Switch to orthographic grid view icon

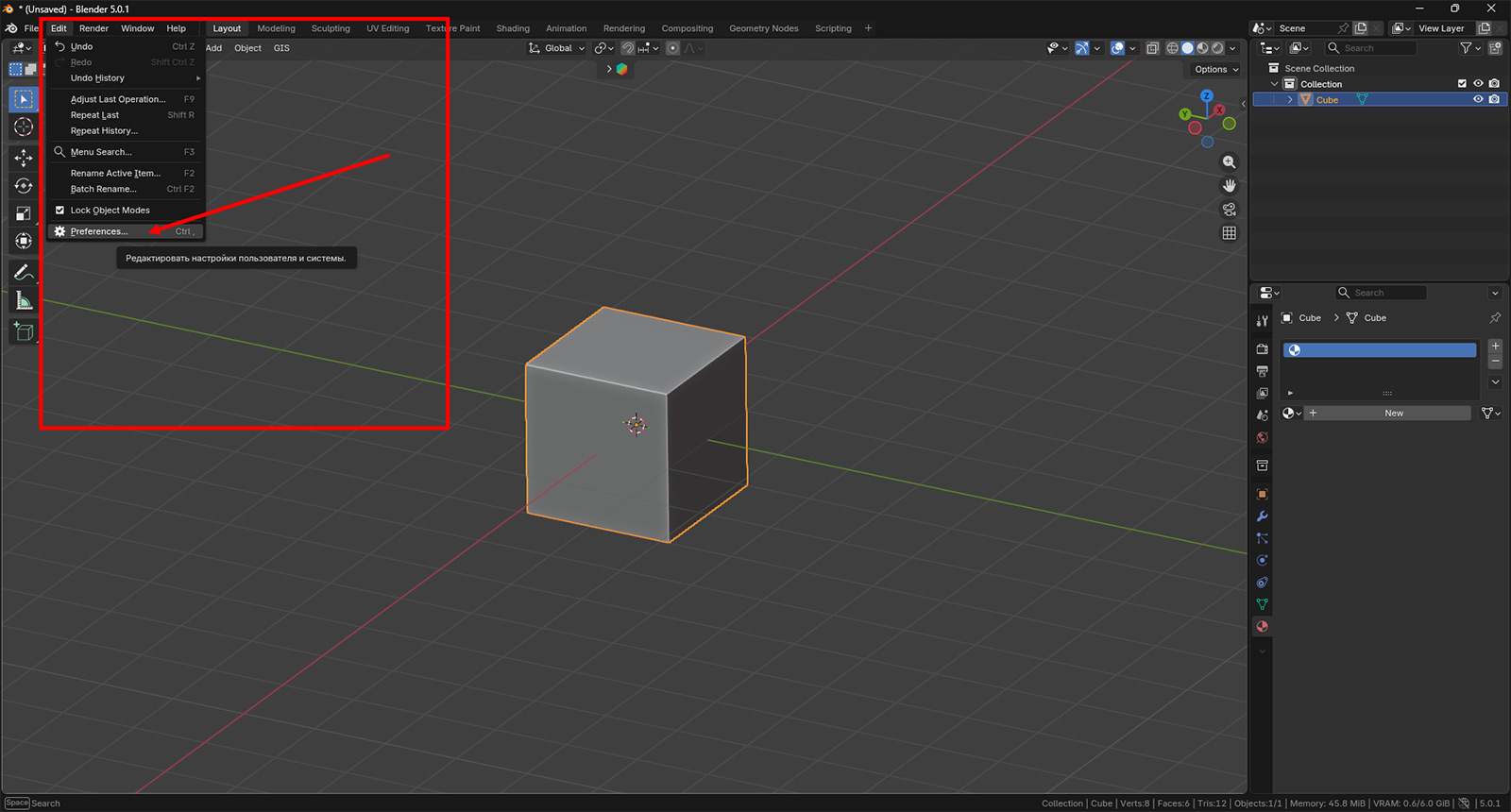point(1229,233)
